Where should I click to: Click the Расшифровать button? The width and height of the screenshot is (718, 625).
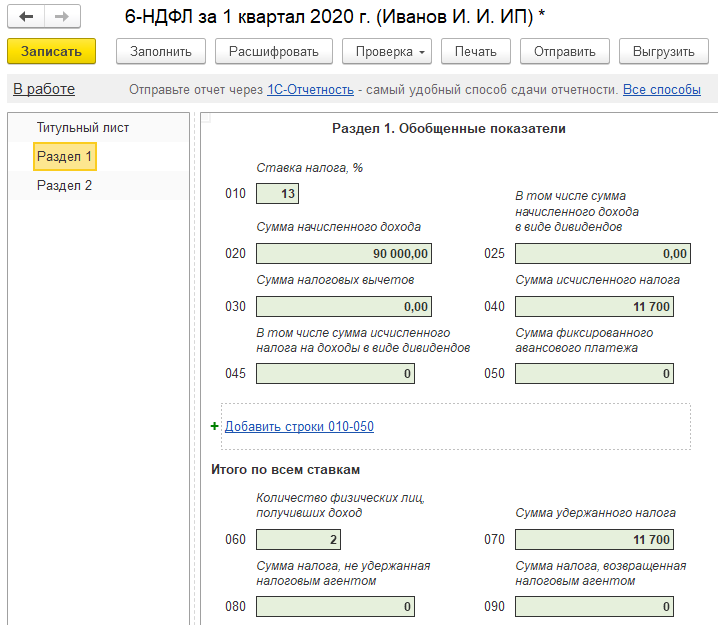click(273, 51)
